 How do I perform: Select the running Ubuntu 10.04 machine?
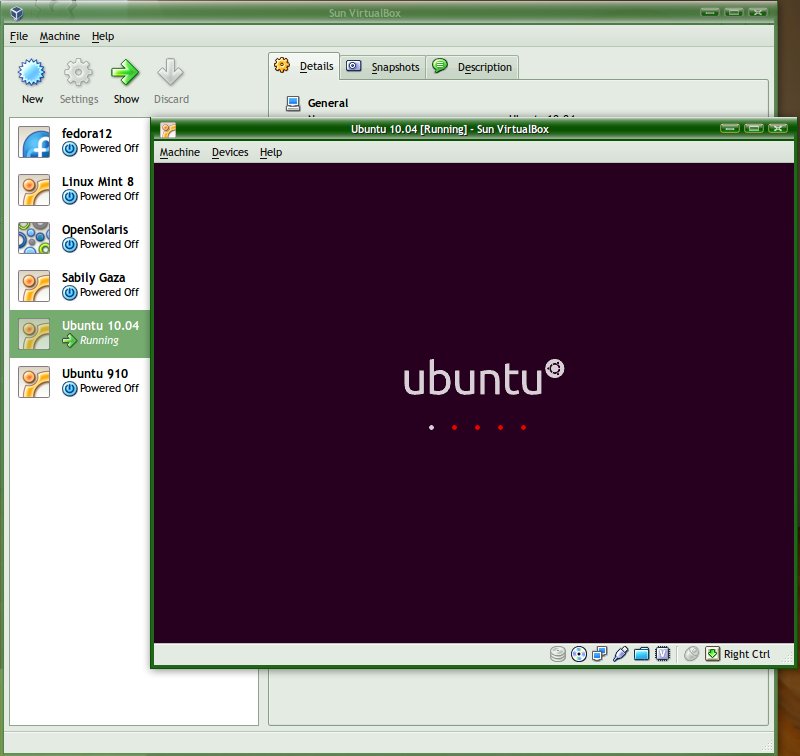pyautogui.click(x=80, y=334)
